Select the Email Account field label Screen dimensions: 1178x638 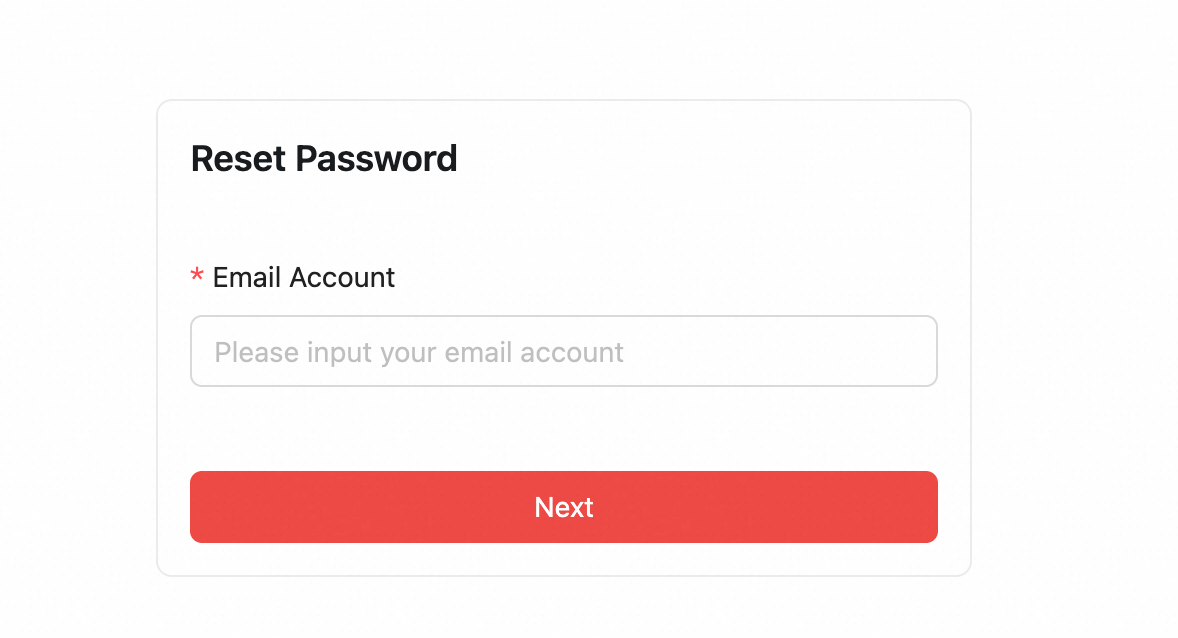[x=304, y=277]
